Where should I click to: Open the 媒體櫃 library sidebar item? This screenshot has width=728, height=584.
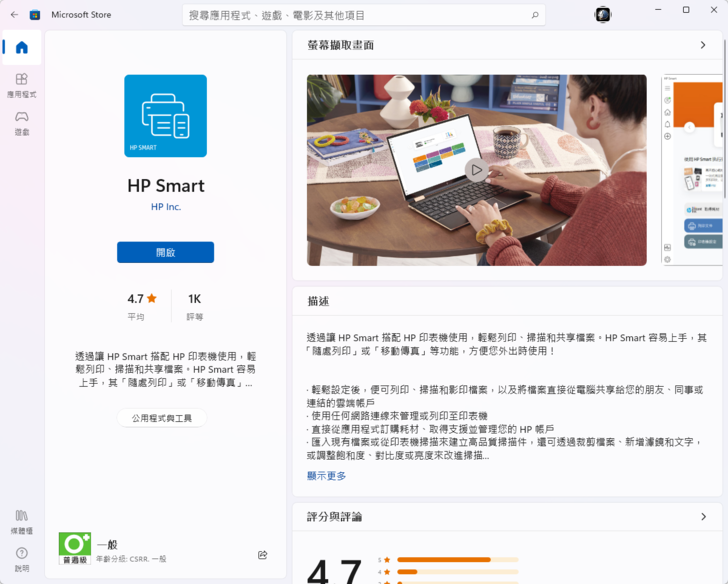(22, 522)
